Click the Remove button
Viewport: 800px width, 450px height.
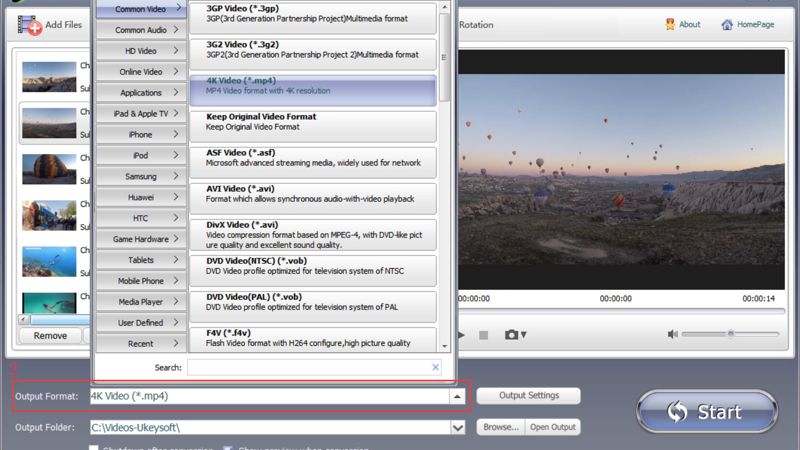click(51, 335)
